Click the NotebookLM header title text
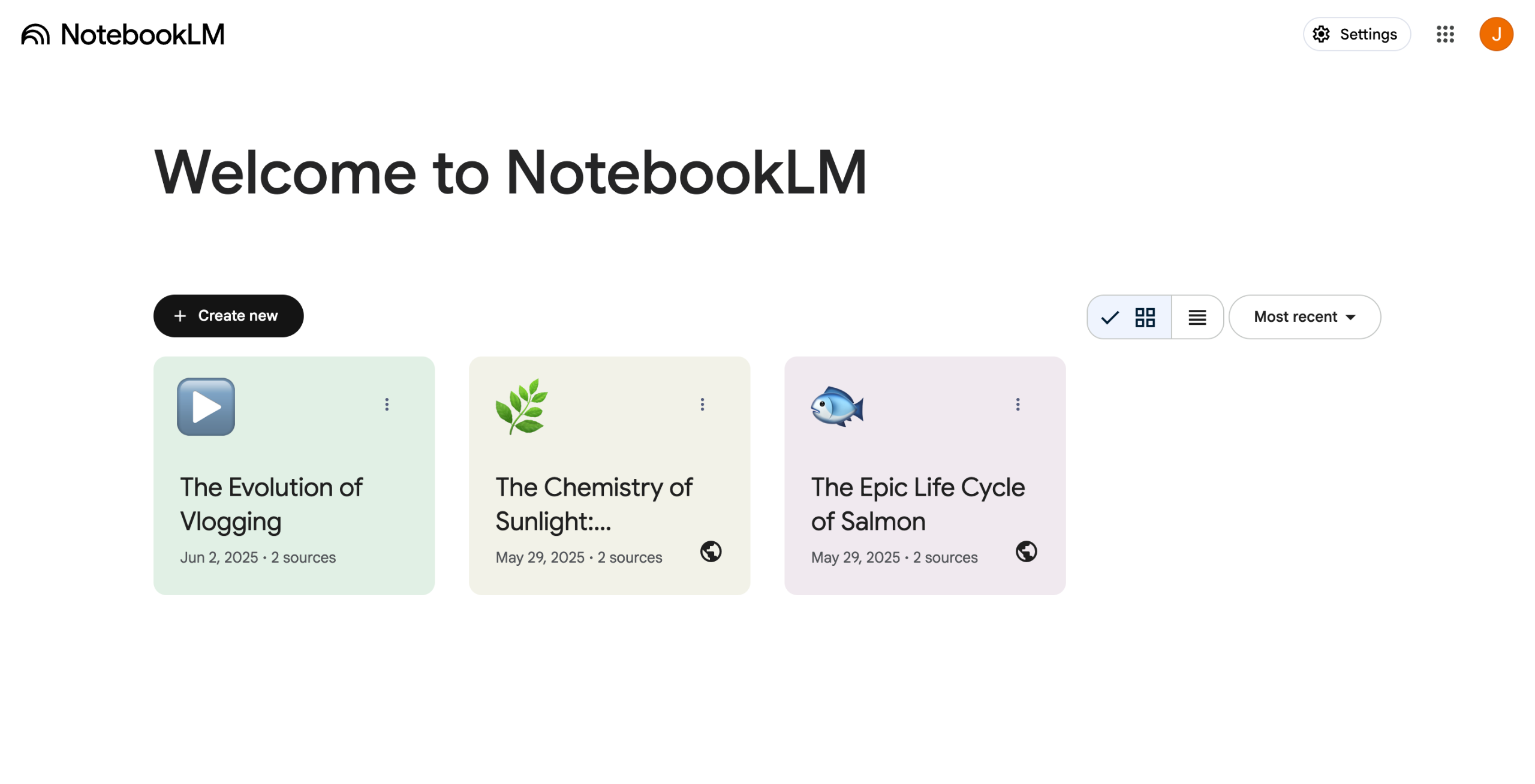The width and height of the screenshot is (1535, 784). [143, 34]
